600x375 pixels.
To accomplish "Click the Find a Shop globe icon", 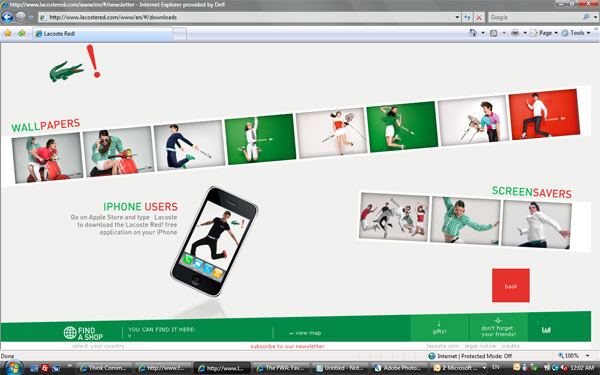I will [x=70, y=333].
